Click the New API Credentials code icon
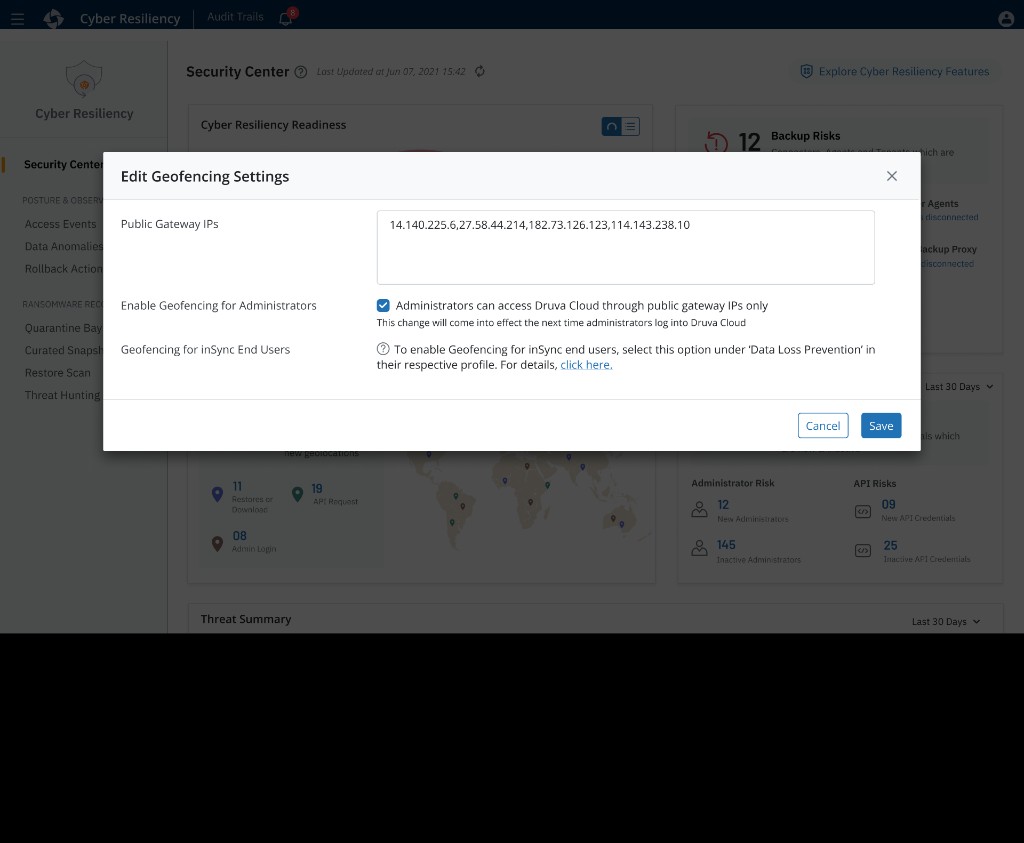The width and height of the screenshot is (1024, 843). (863, 511)
